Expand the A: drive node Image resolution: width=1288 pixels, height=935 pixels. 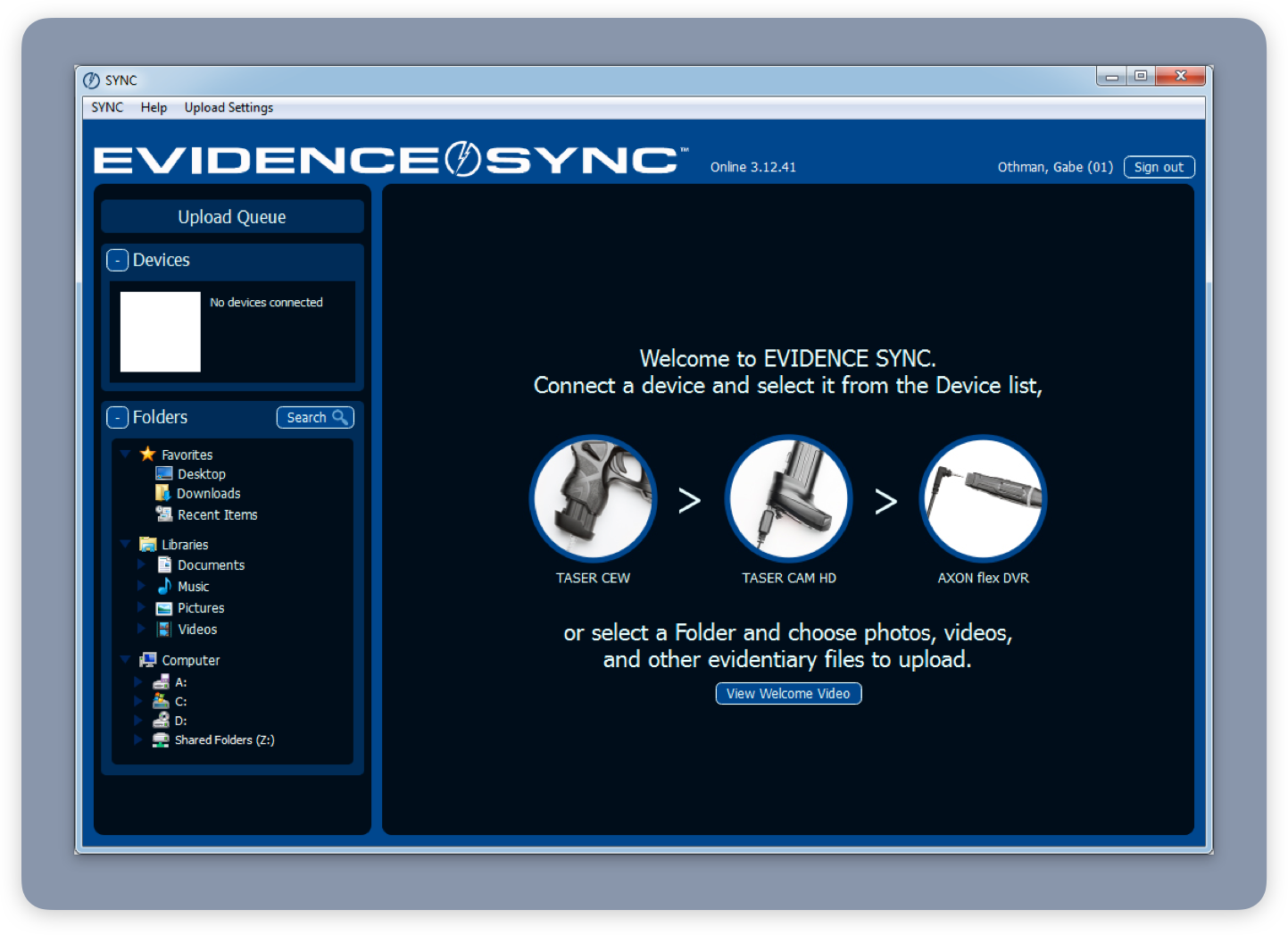click(137, 681)
